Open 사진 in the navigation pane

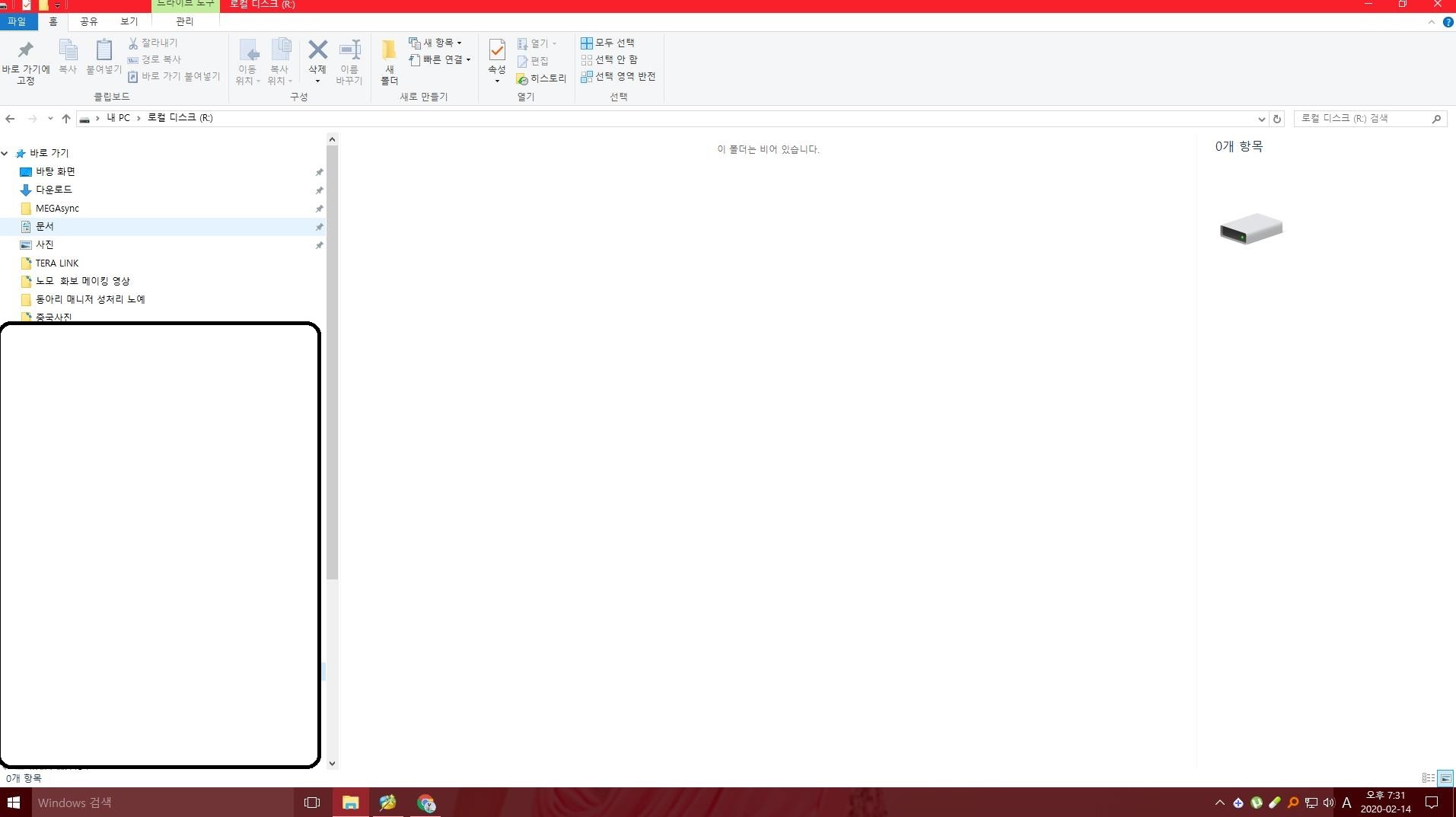pyautogui.click(x=44, y=245)
